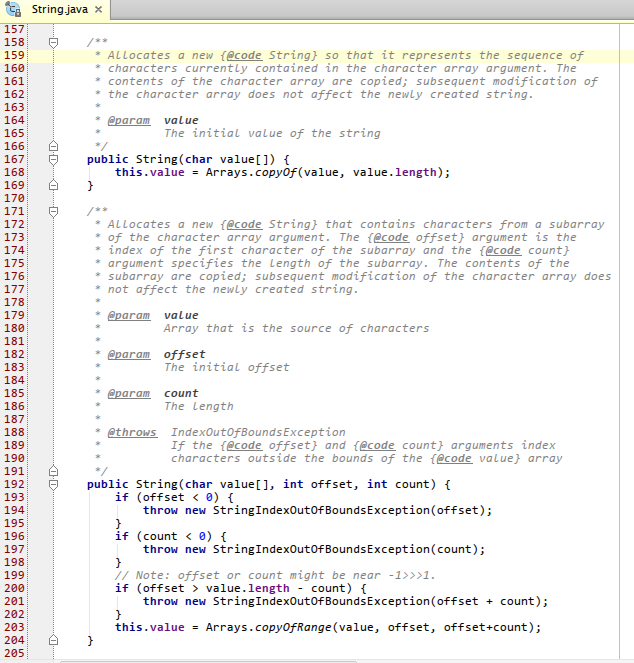Click line number 159 in the gutter
This screenshot has width=634, height=663.
pos(14,55)
